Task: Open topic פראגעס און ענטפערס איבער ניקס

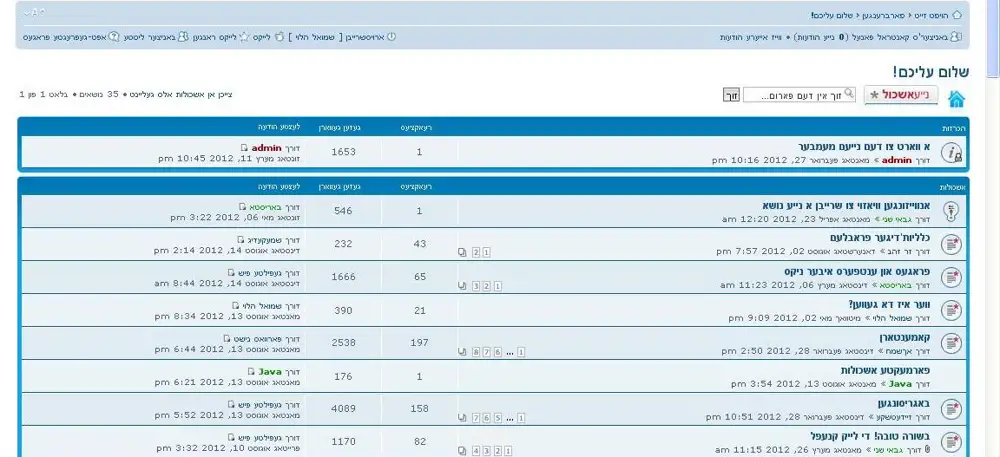Action: pyautogui.click(x=857, y=271)
